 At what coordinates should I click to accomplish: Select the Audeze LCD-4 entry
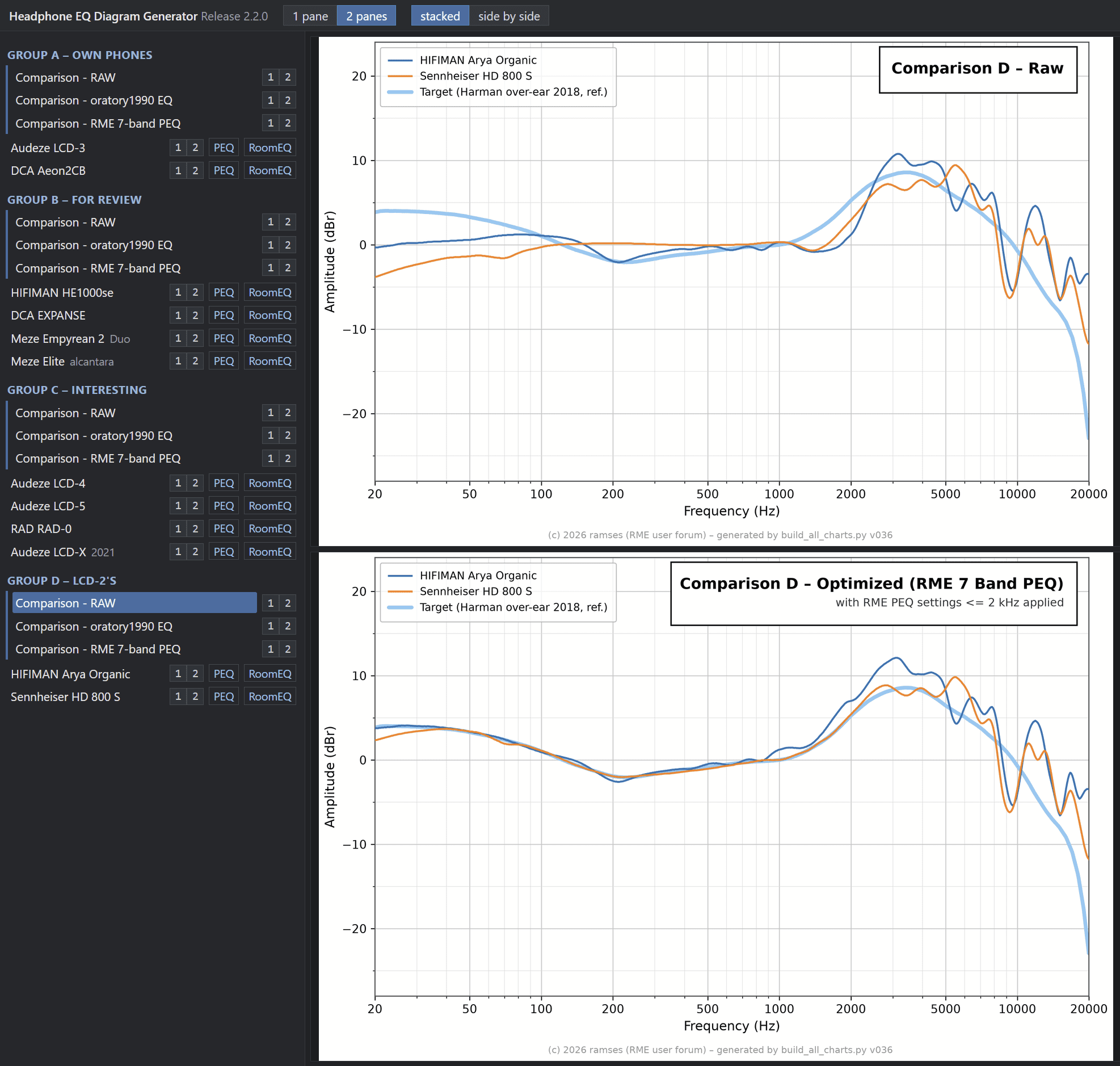click(48, 484)
